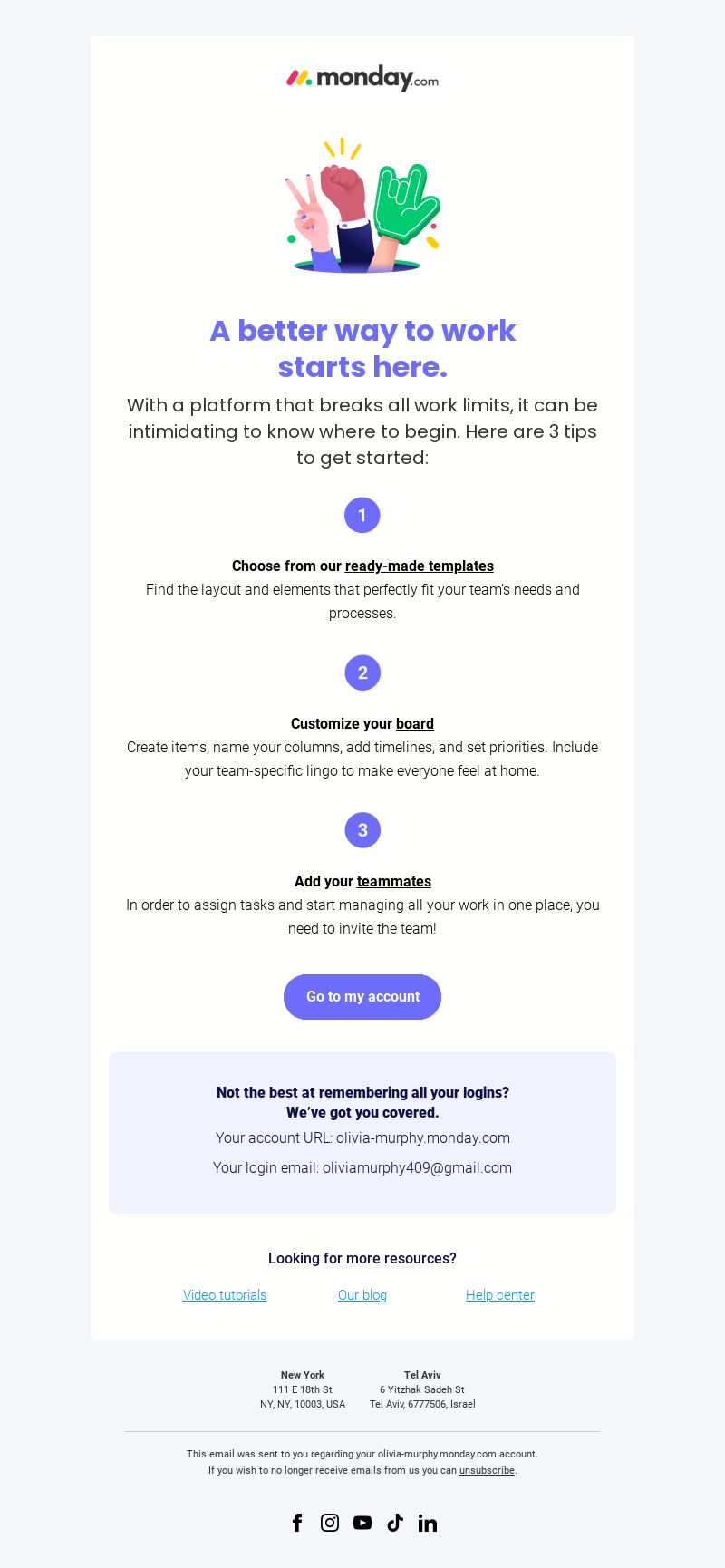
Task: Open the Instagram icon in footer
Action: 330,1523
